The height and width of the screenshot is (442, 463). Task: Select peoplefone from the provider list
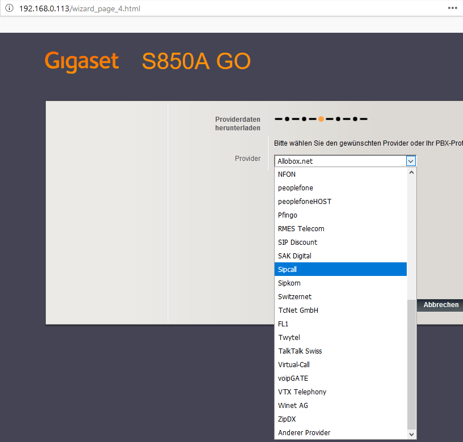click(341, 188)
